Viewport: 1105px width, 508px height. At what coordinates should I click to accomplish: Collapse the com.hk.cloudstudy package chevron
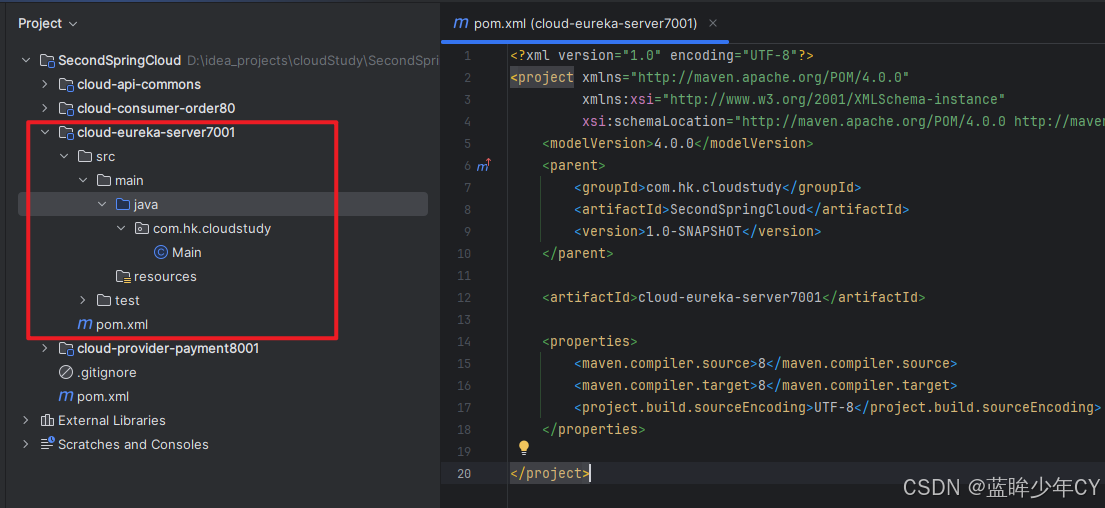pos(121,228)
